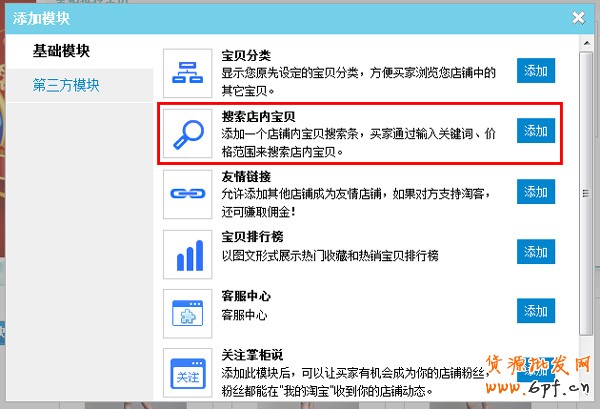Click the 关注掌柜说 module icon
The image size is (600, 409).
coord(188,370)
